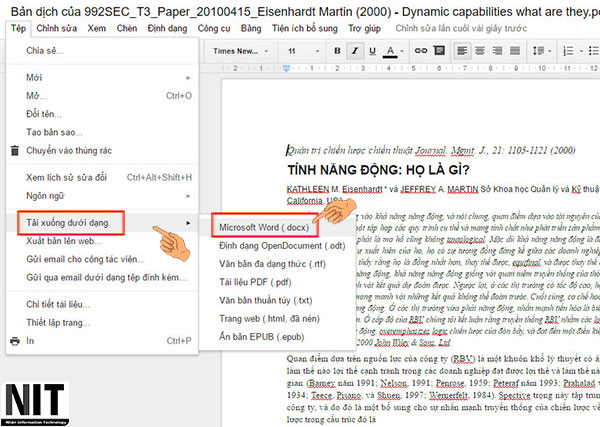Click last edit status link

coord(461,28)
